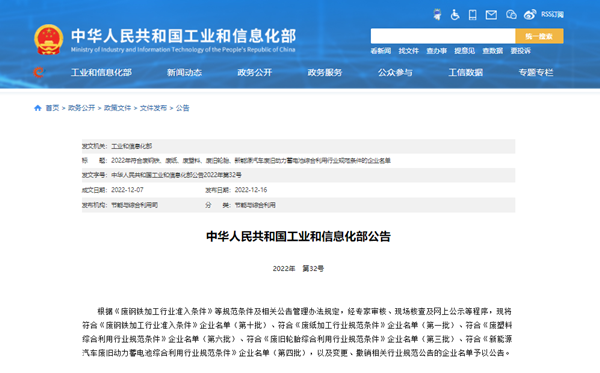Open the 公众参与 navigation menu
The width and height of the screenshot is (600, 373).
coord(395,72)
